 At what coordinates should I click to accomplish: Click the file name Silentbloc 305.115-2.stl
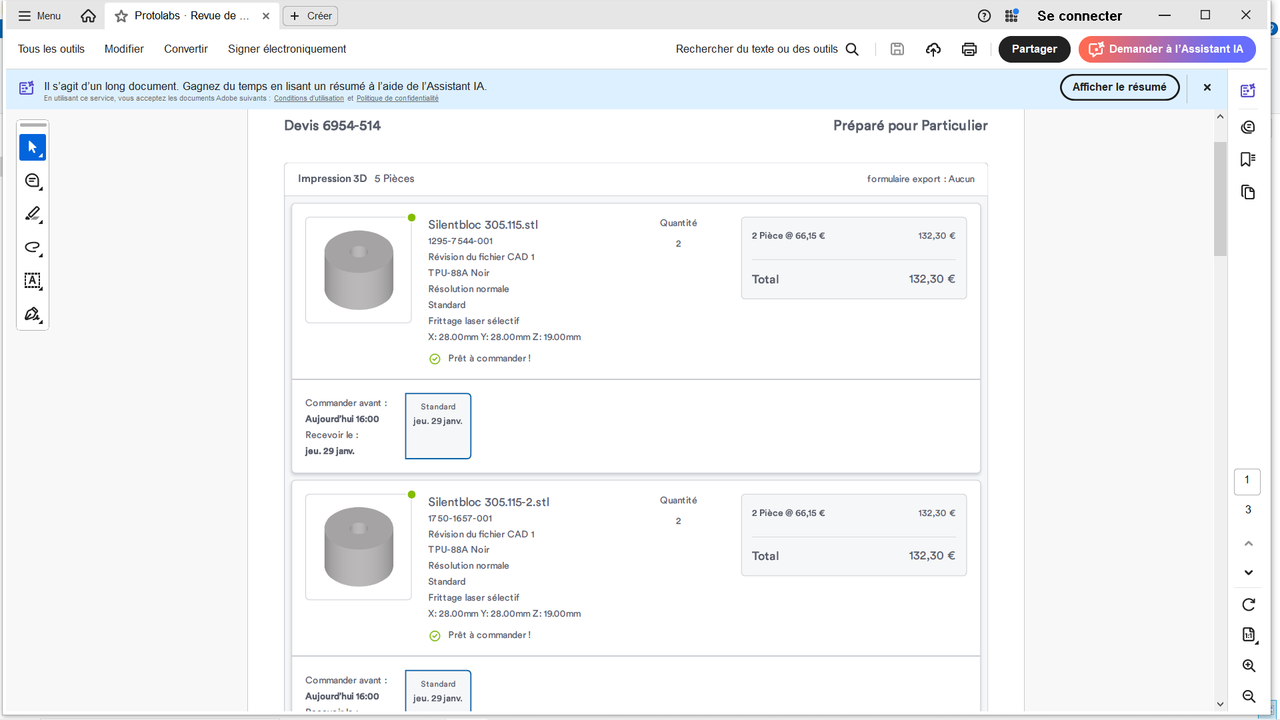pyautogui.click(x=489, y=502)
